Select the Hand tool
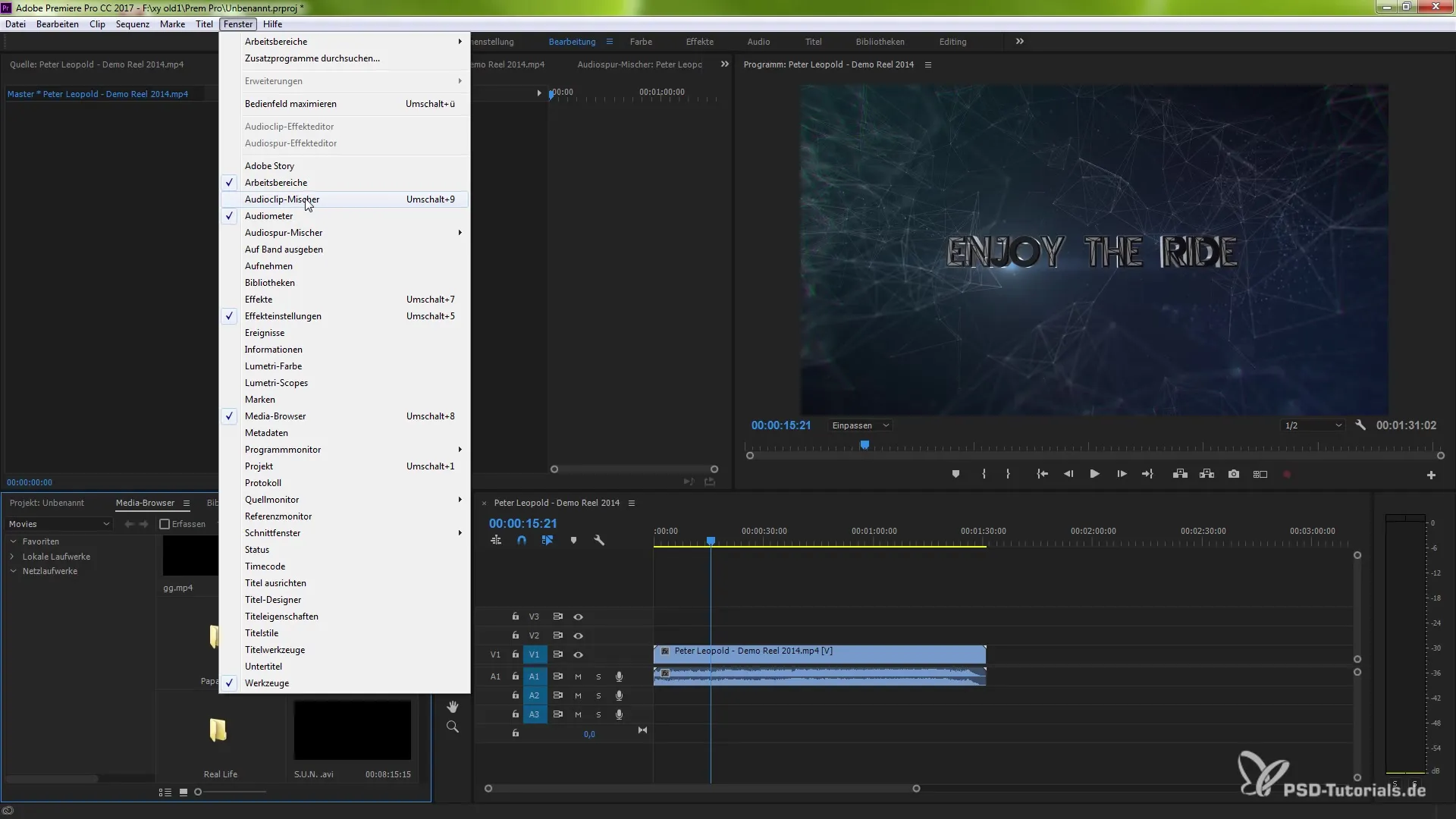Screen dimensions: 1456x819 (453, 707)
